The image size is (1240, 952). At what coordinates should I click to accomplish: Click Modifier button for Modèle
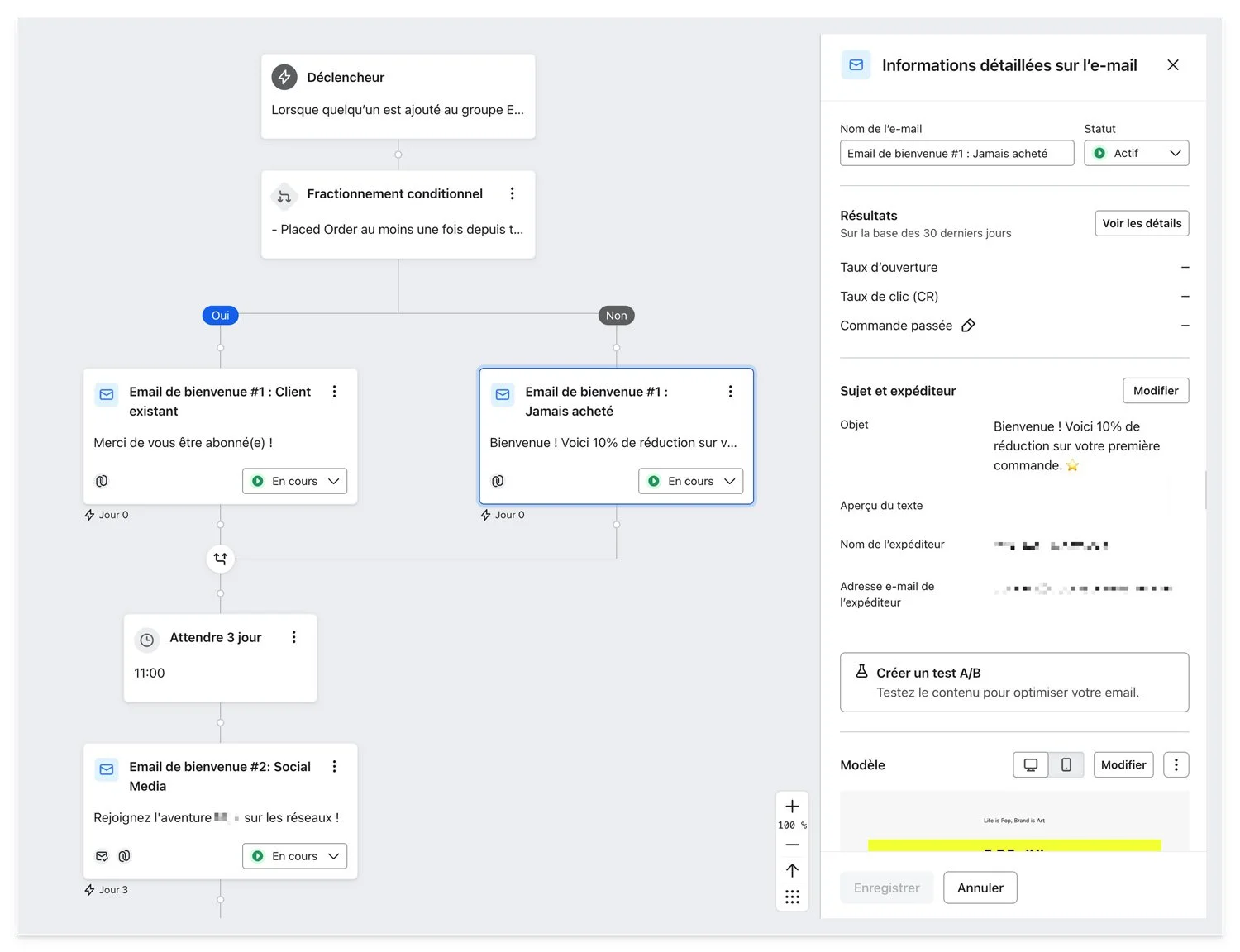[1123, 765]
